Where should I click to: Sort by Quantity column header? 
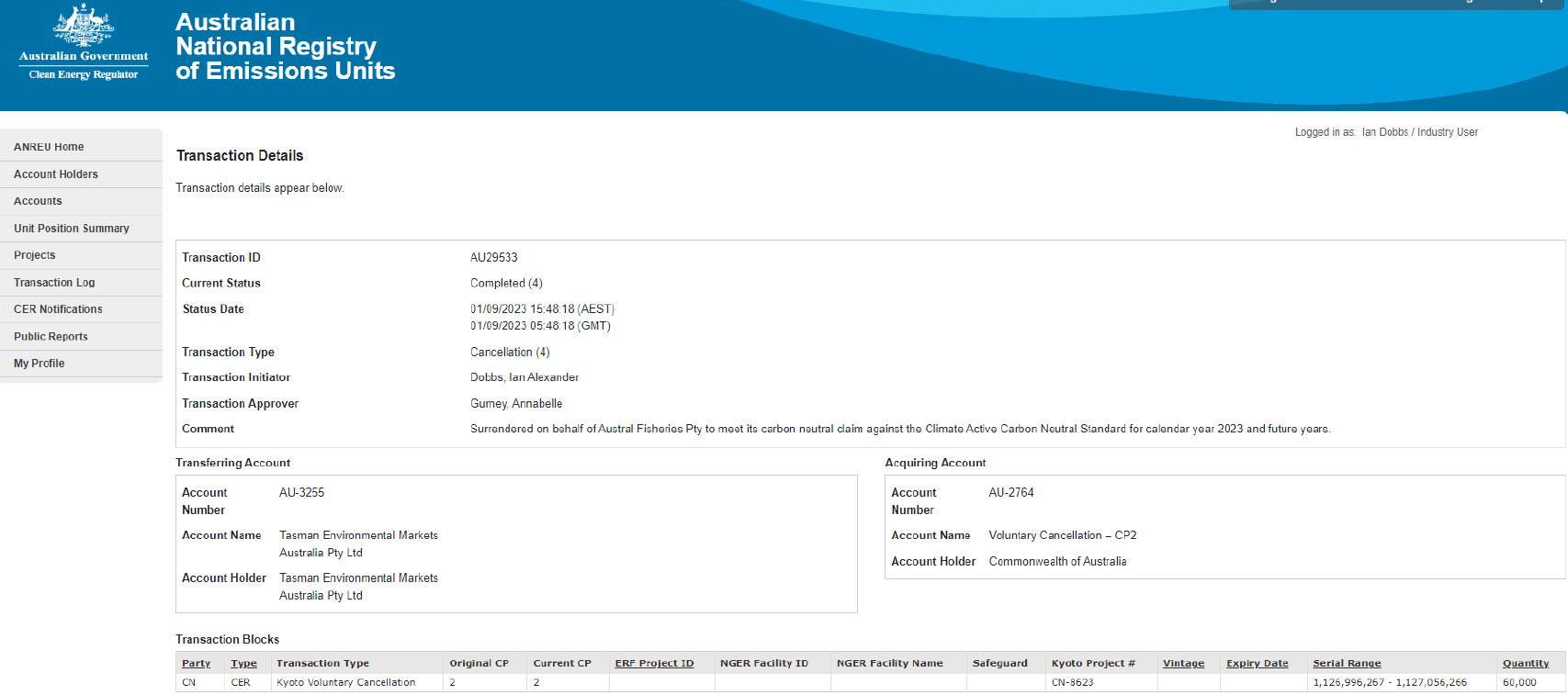1525,663
